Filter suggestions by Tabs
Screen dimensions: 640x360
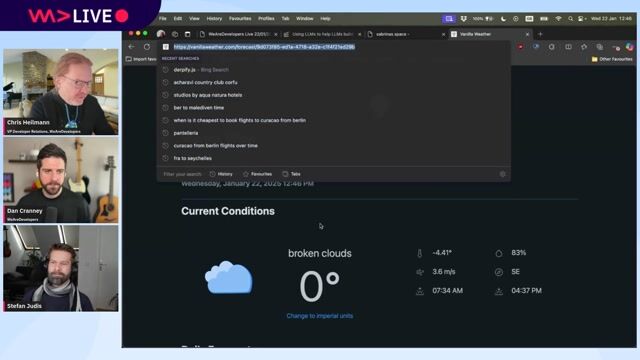point(291,174)
